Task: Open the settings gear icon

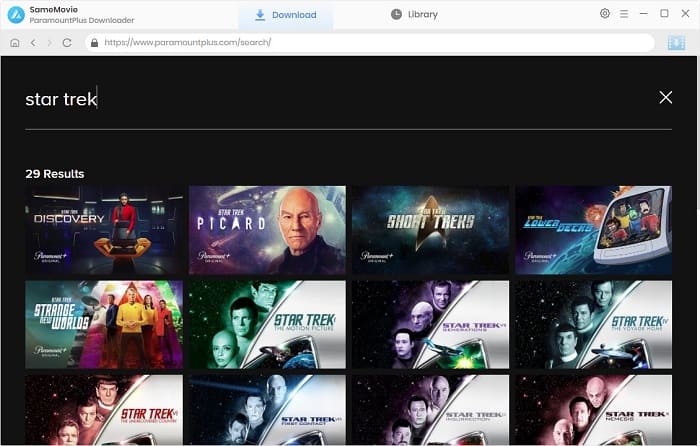Action: pos(604,13)
